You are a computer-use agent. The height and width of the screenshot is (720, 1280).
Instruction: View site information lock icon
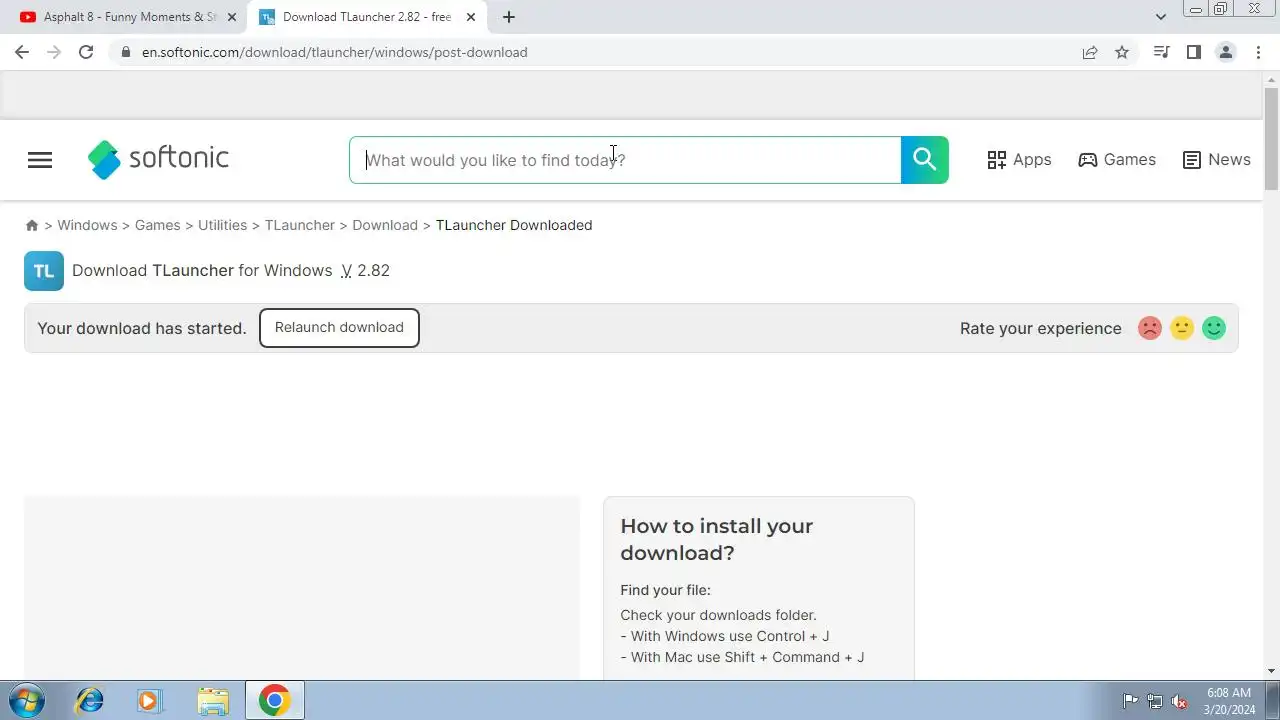(x=126, y=52)
